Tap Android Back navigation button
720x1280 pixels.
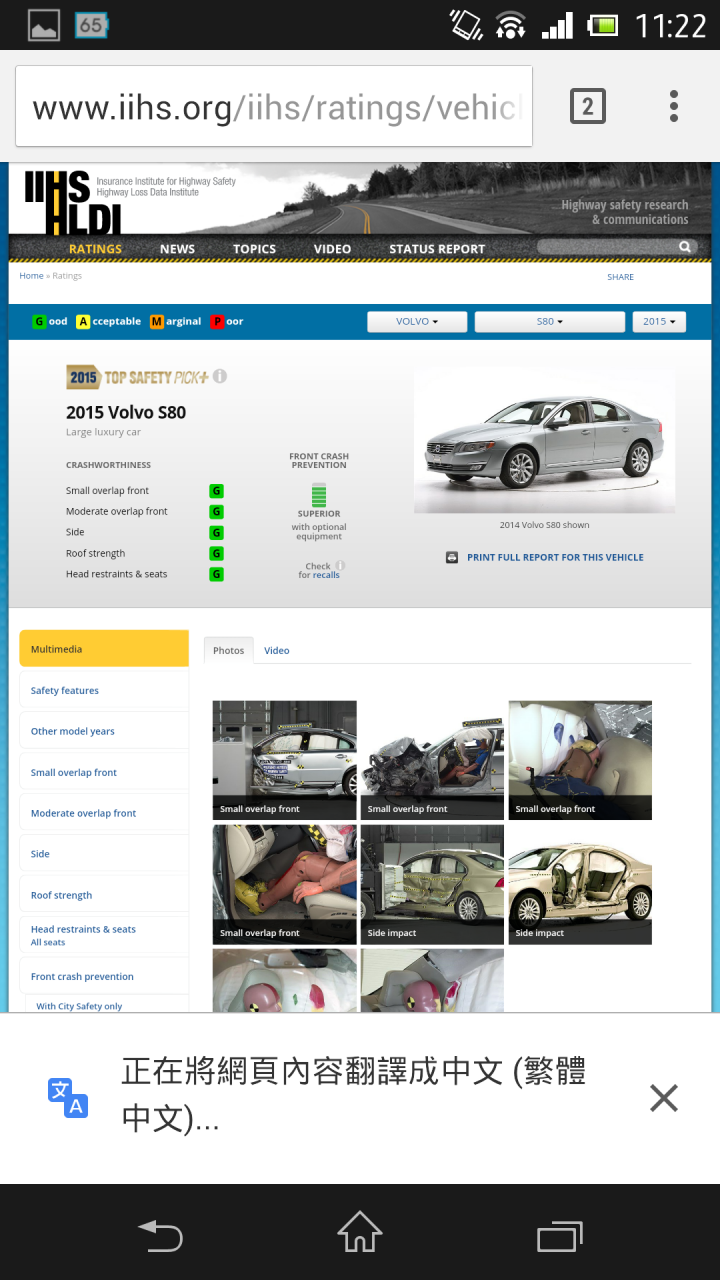160,1235
